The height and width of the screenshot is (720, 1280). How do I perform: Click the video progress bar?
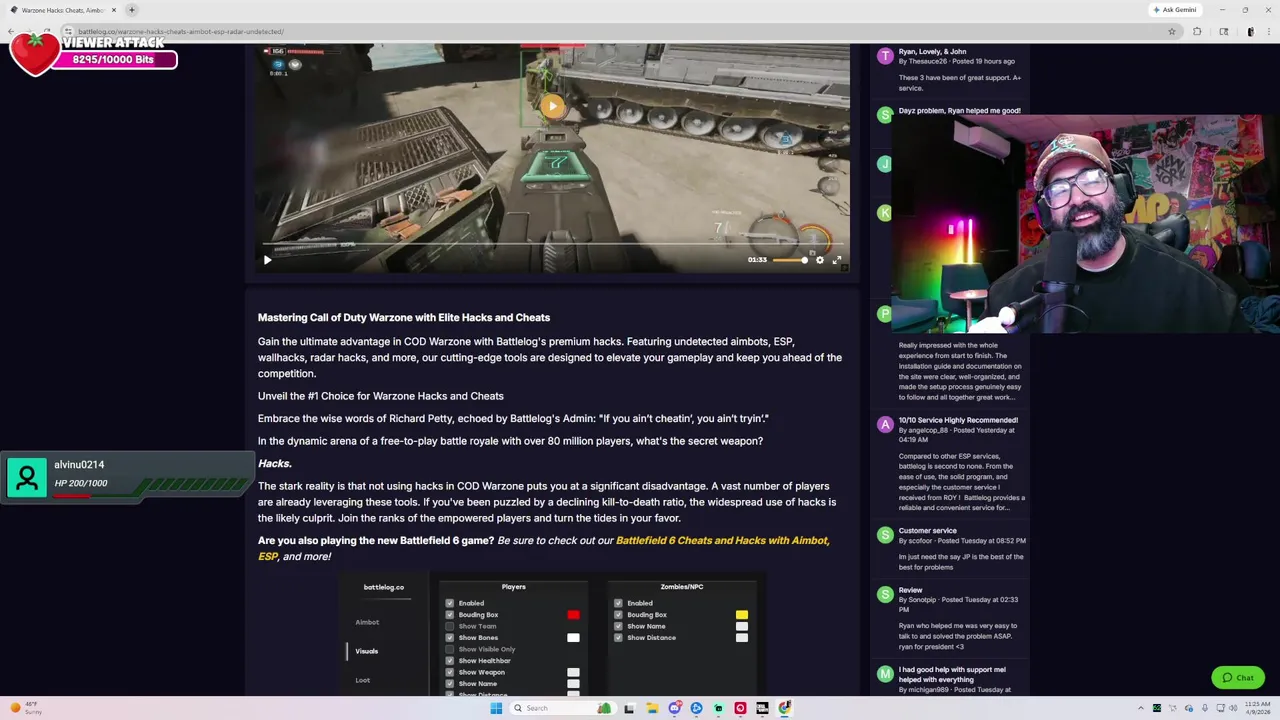click(552, 244)
